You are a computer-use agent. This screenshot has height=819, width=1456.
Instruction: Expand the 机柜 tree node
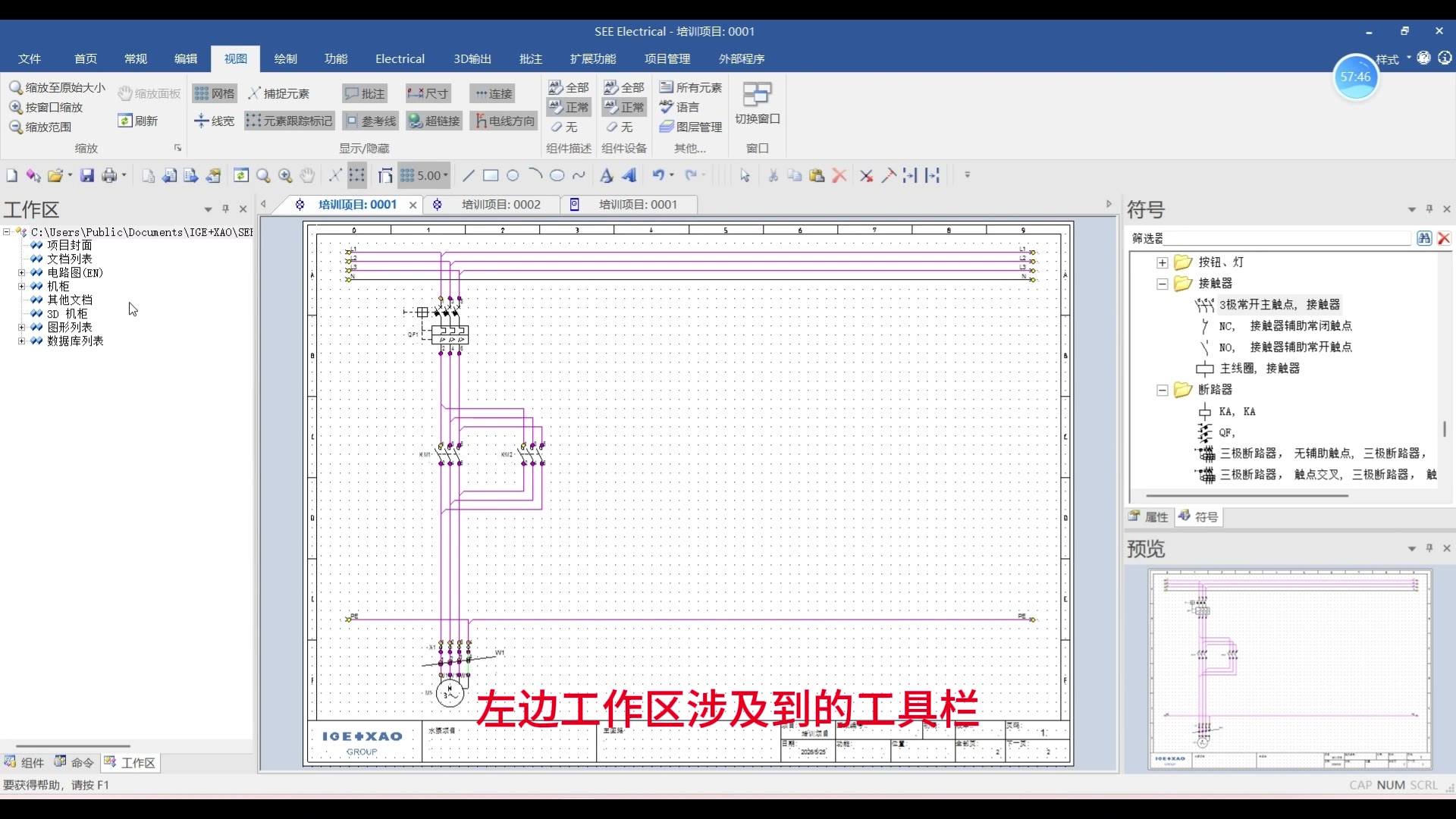coord(22,287)
